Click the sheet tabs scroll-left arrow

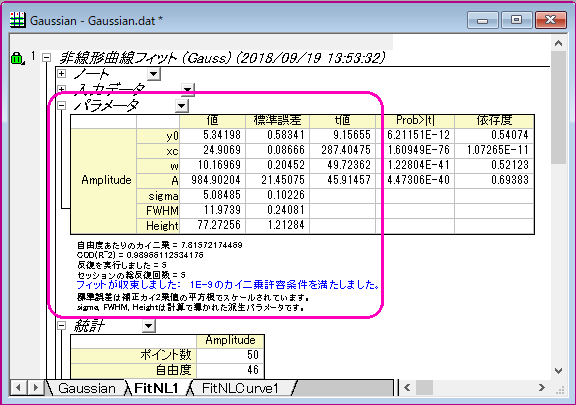point(18,387)
